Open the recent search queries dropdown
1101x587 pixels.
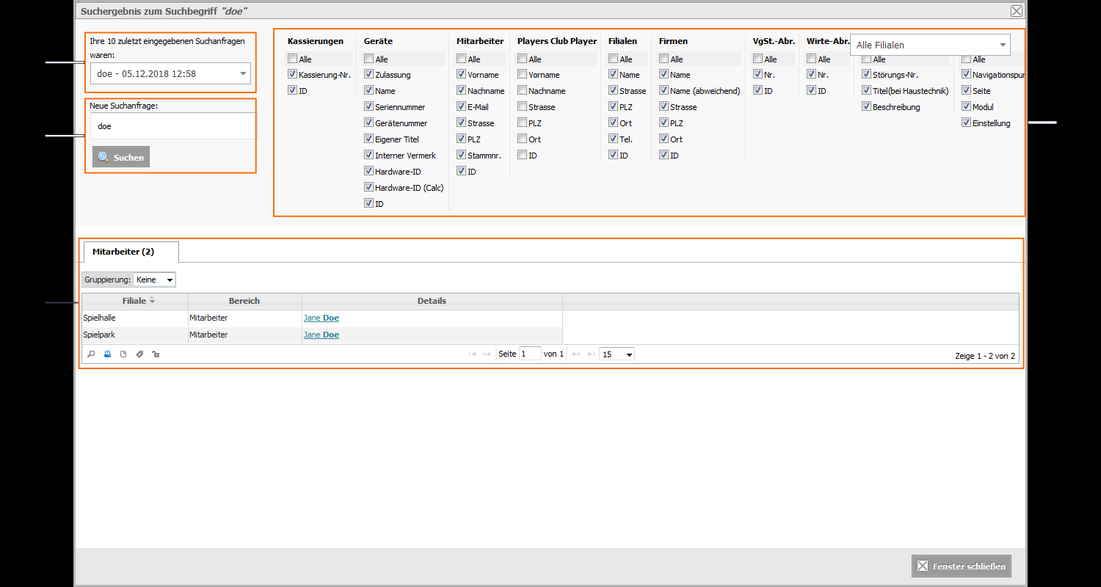[x=170, y=73]
